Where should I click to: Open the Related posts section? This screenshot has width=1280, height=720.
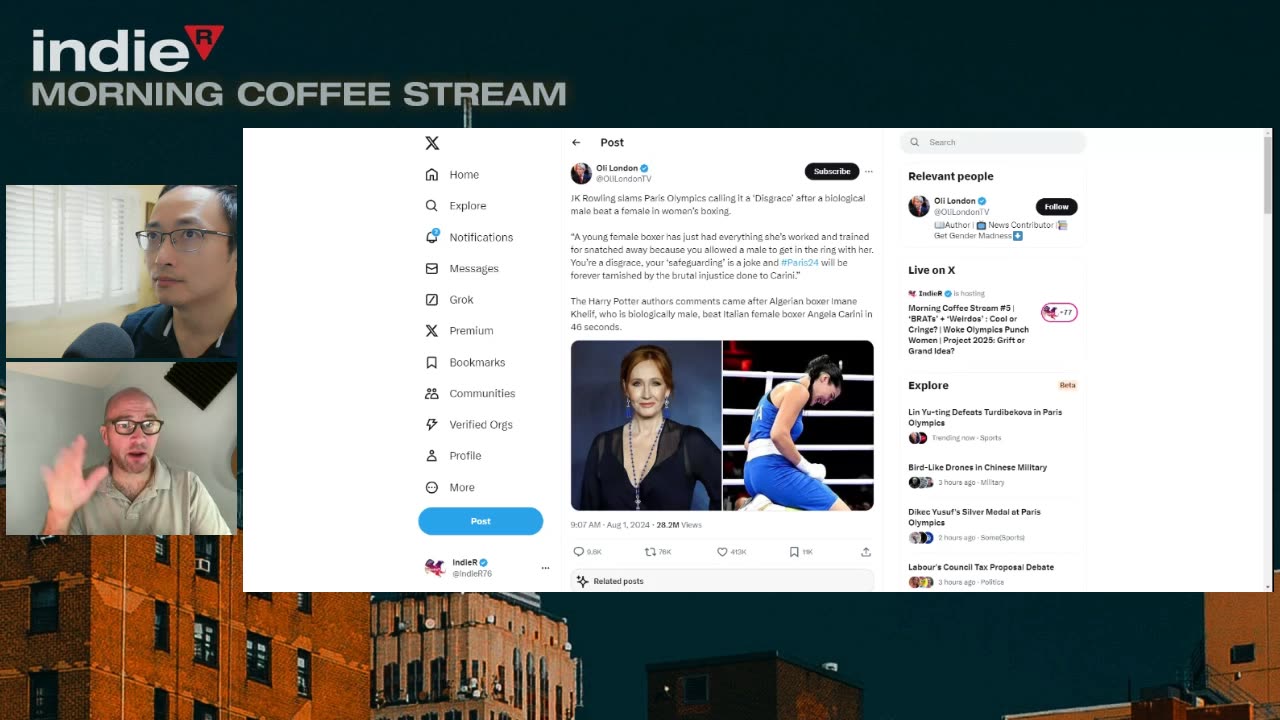pyautogui.click(x=722, y=581)
